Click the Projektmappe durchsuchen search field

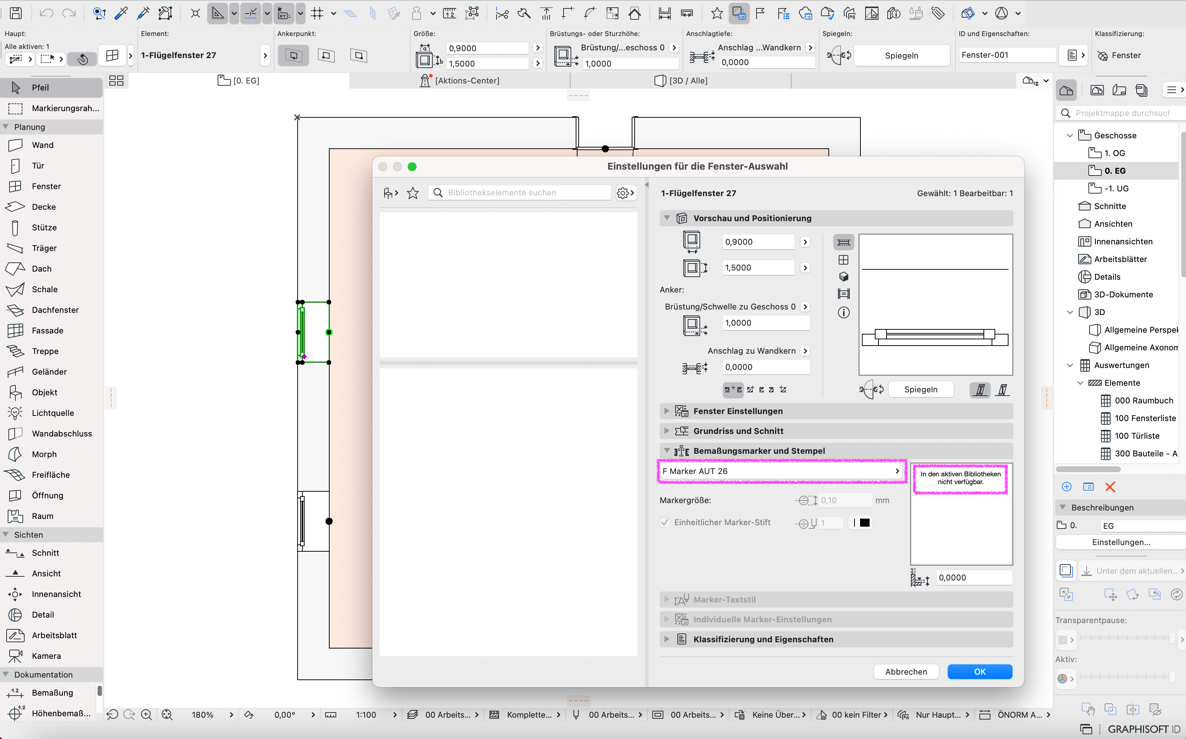(1120, 113)
